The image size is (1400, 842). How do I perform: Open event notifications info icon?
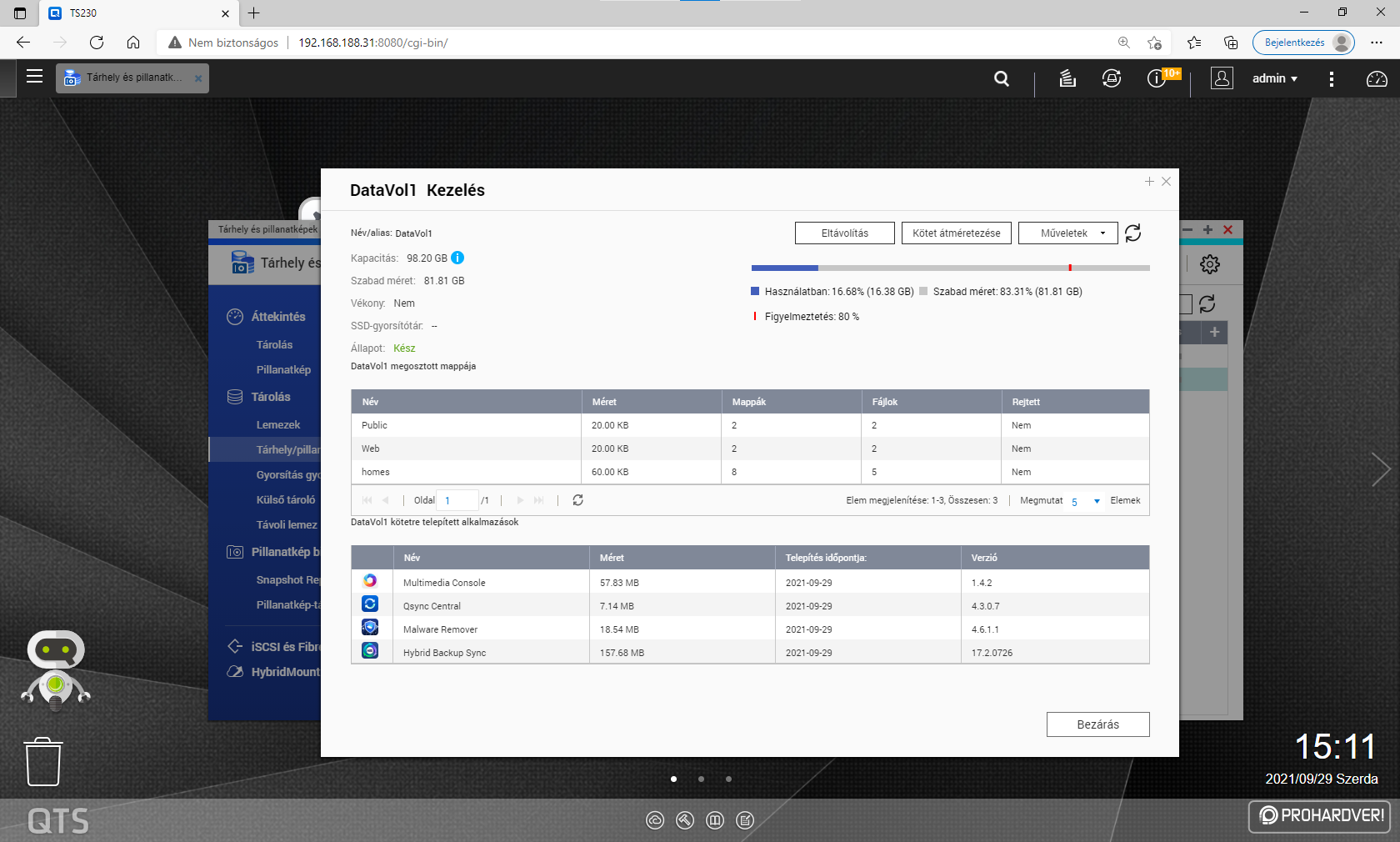[x=1157, y=78]
